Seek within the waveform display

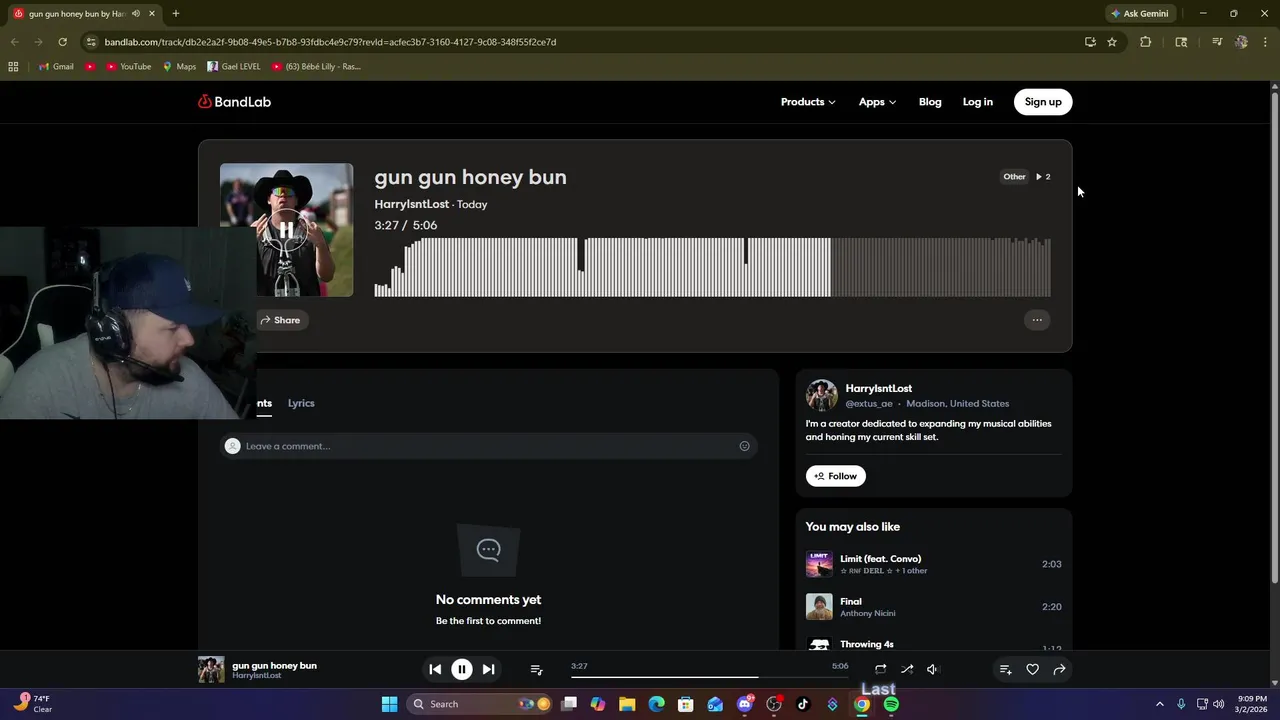click(712, 267)
